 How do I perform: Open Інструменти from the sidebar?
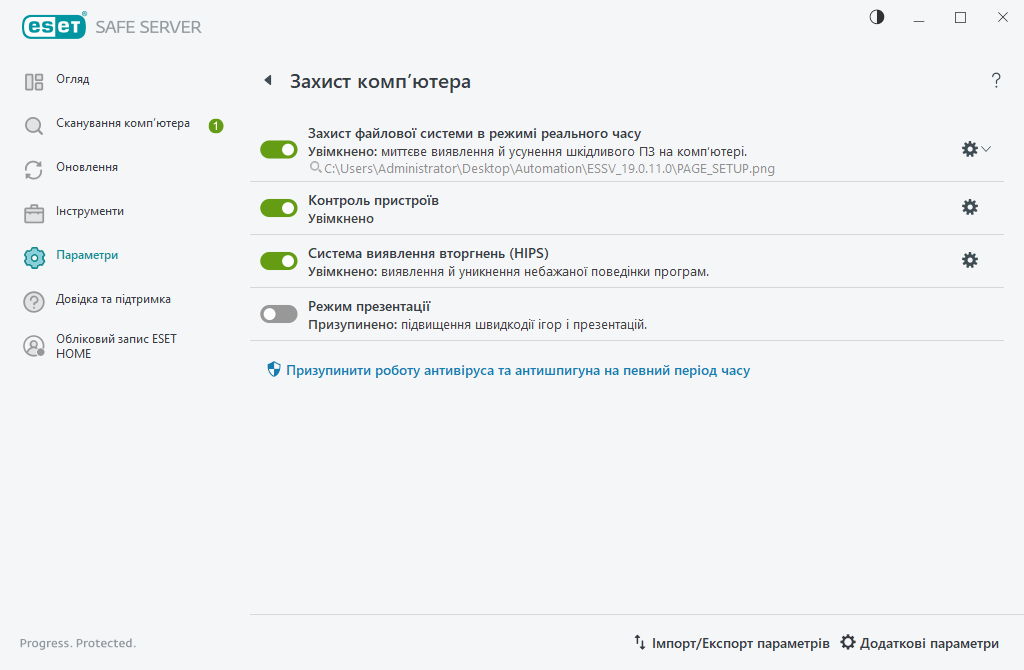coord(90,211)
